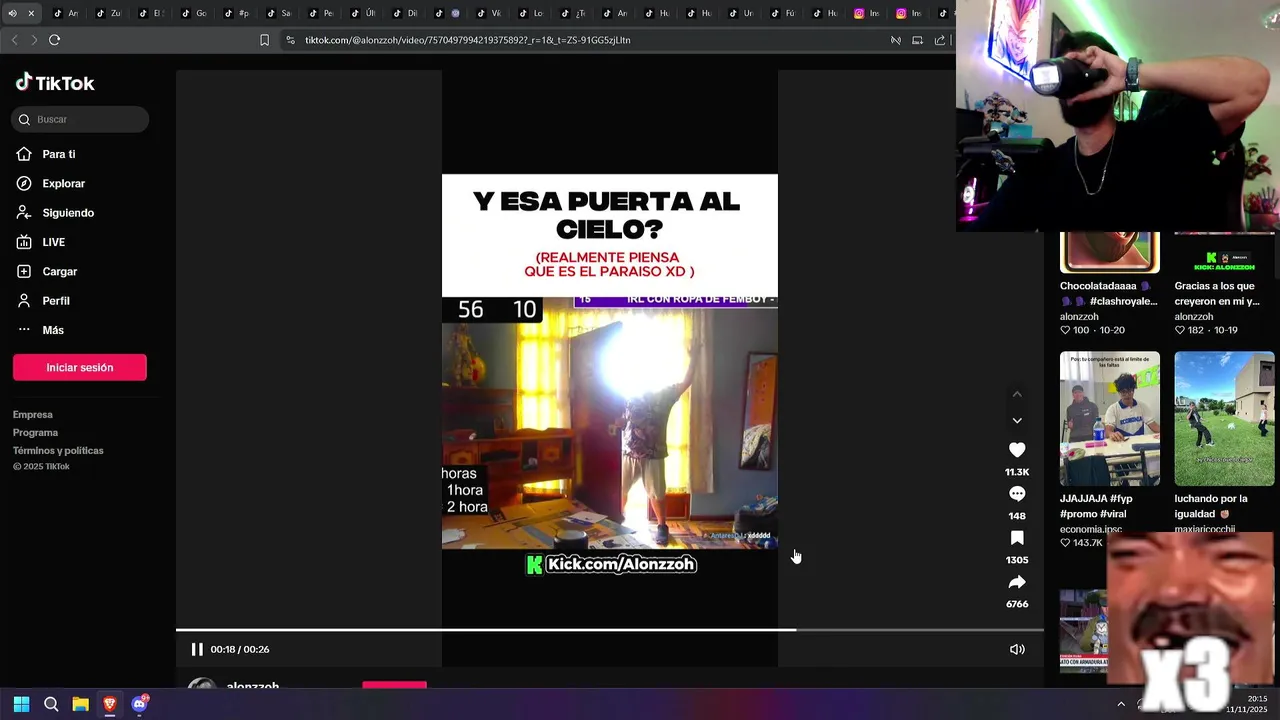The image size is (1280, 720).
Task: Click browser forward arrow
Action: pos(34,40)
